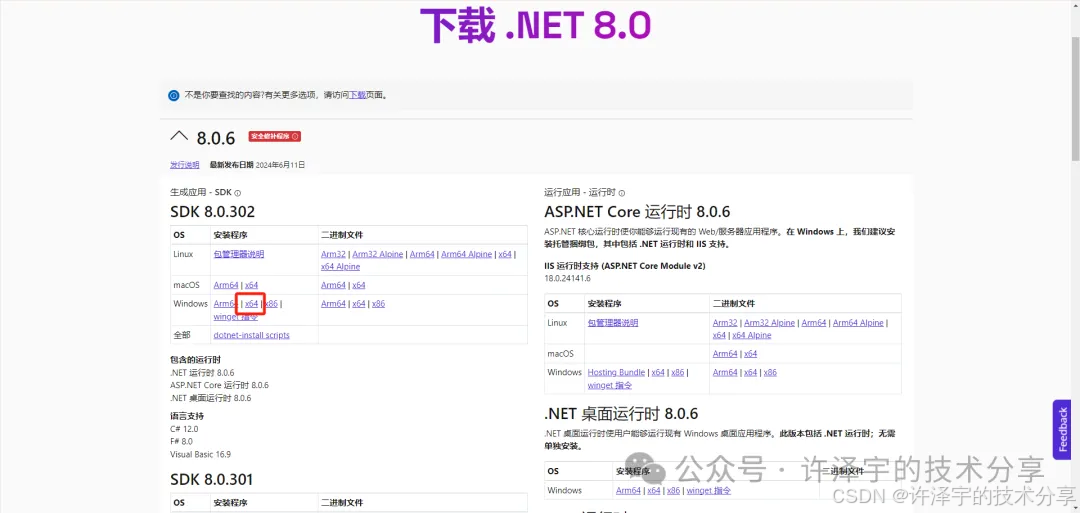Click the ASP.NET Core 运行时 8.0.6 heading

tap(637, 211)
